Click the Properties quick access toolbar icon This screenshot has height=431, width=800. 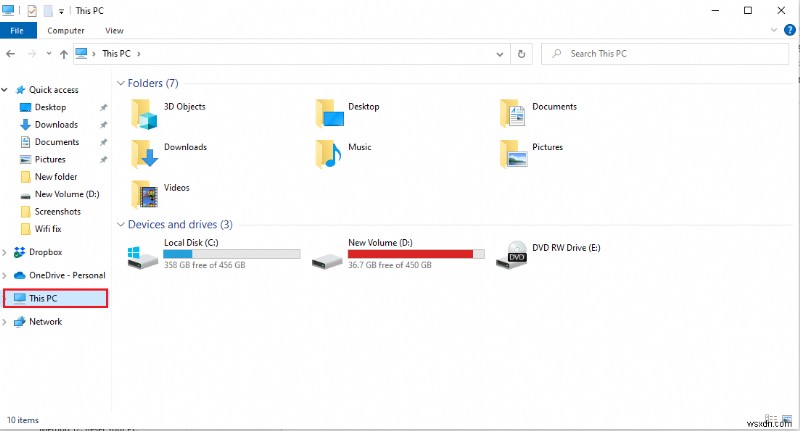32,10
